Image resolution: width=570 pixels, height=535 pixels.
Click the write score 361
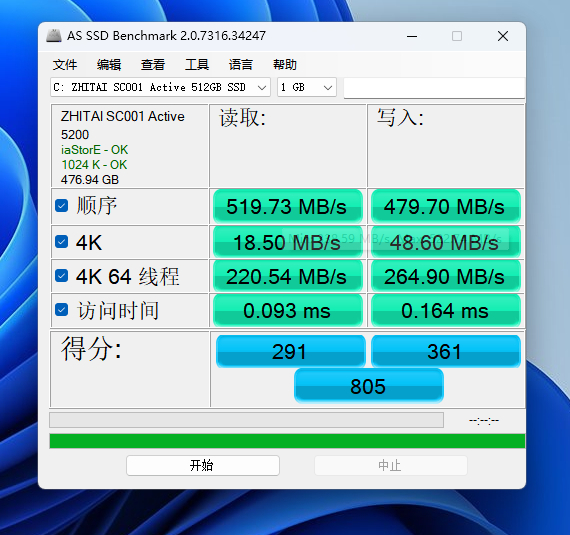click(446, 351)
